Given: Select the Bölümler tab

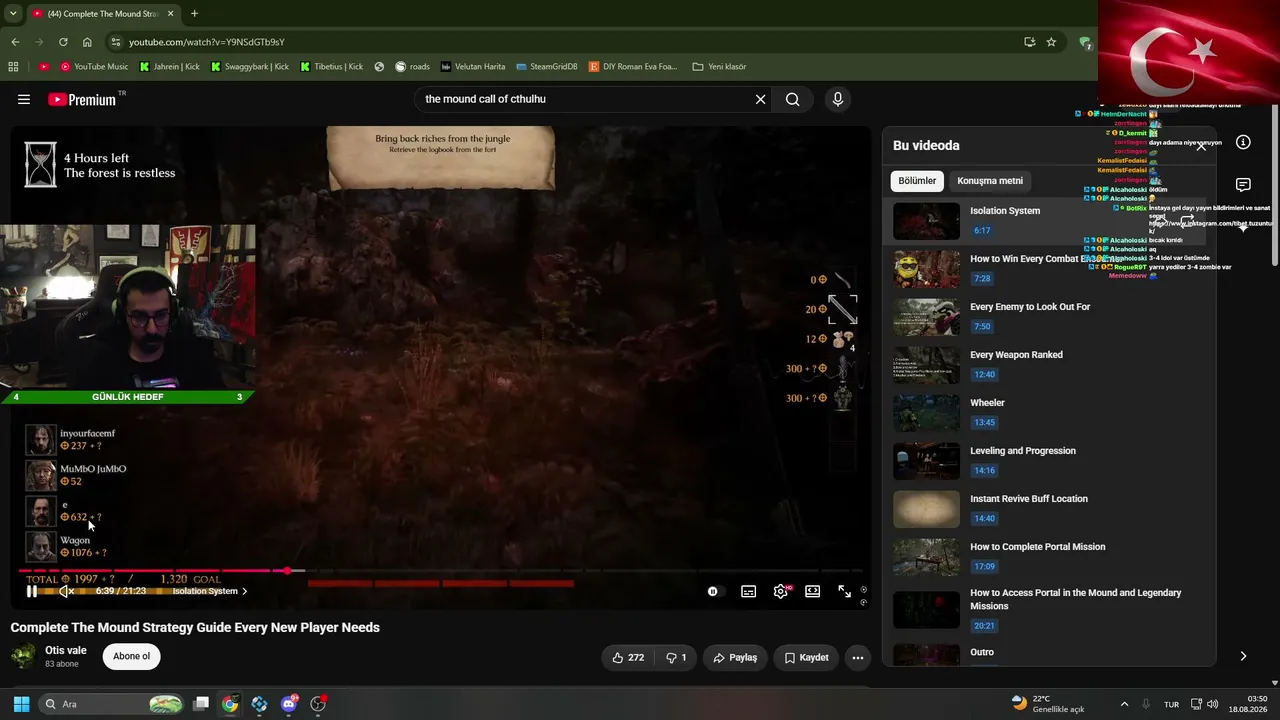Looking at the screenshot, I should 917,181.
